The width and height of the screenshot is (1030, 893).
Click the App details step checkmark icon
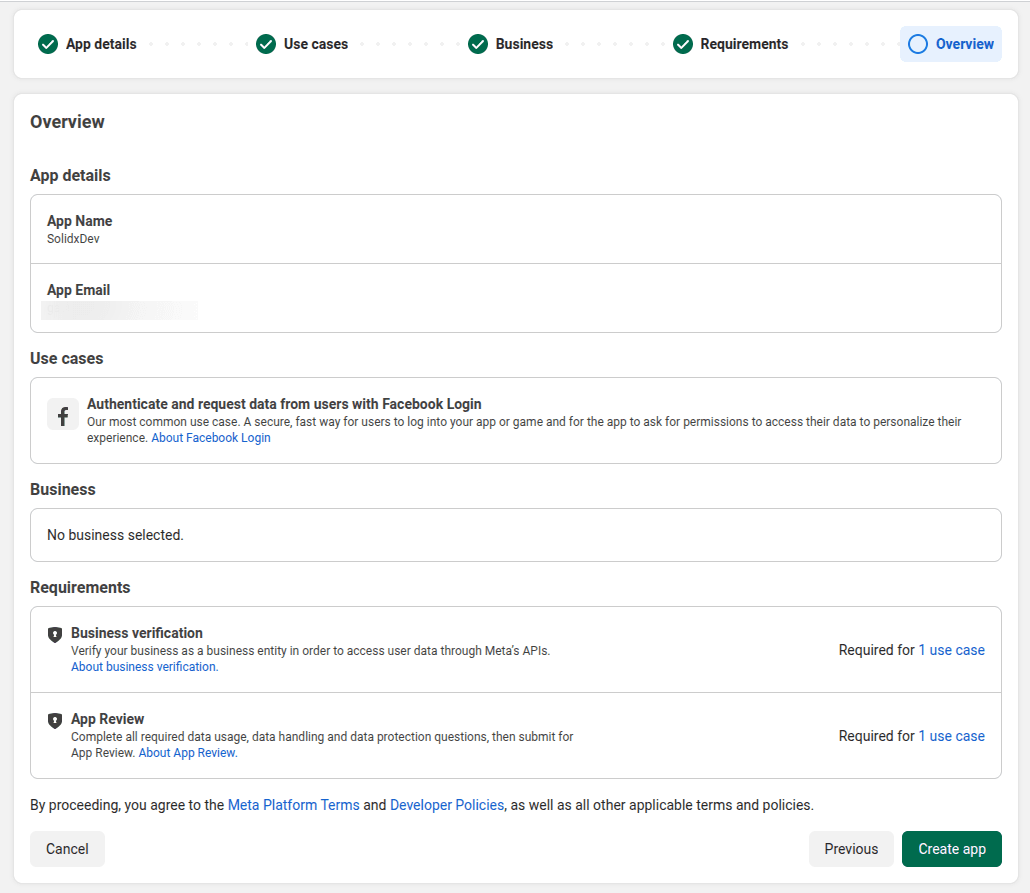pos(48,44)
